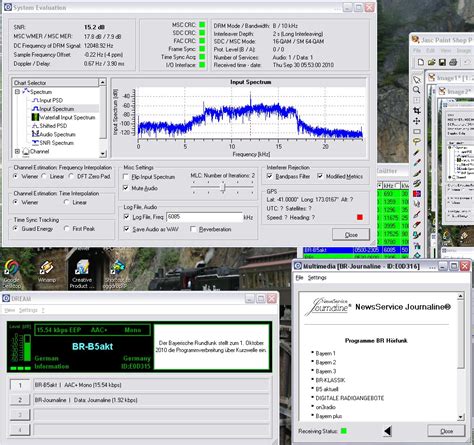Select BR-B5akt row in station list

pyautogui.click(x=356, y=250)
